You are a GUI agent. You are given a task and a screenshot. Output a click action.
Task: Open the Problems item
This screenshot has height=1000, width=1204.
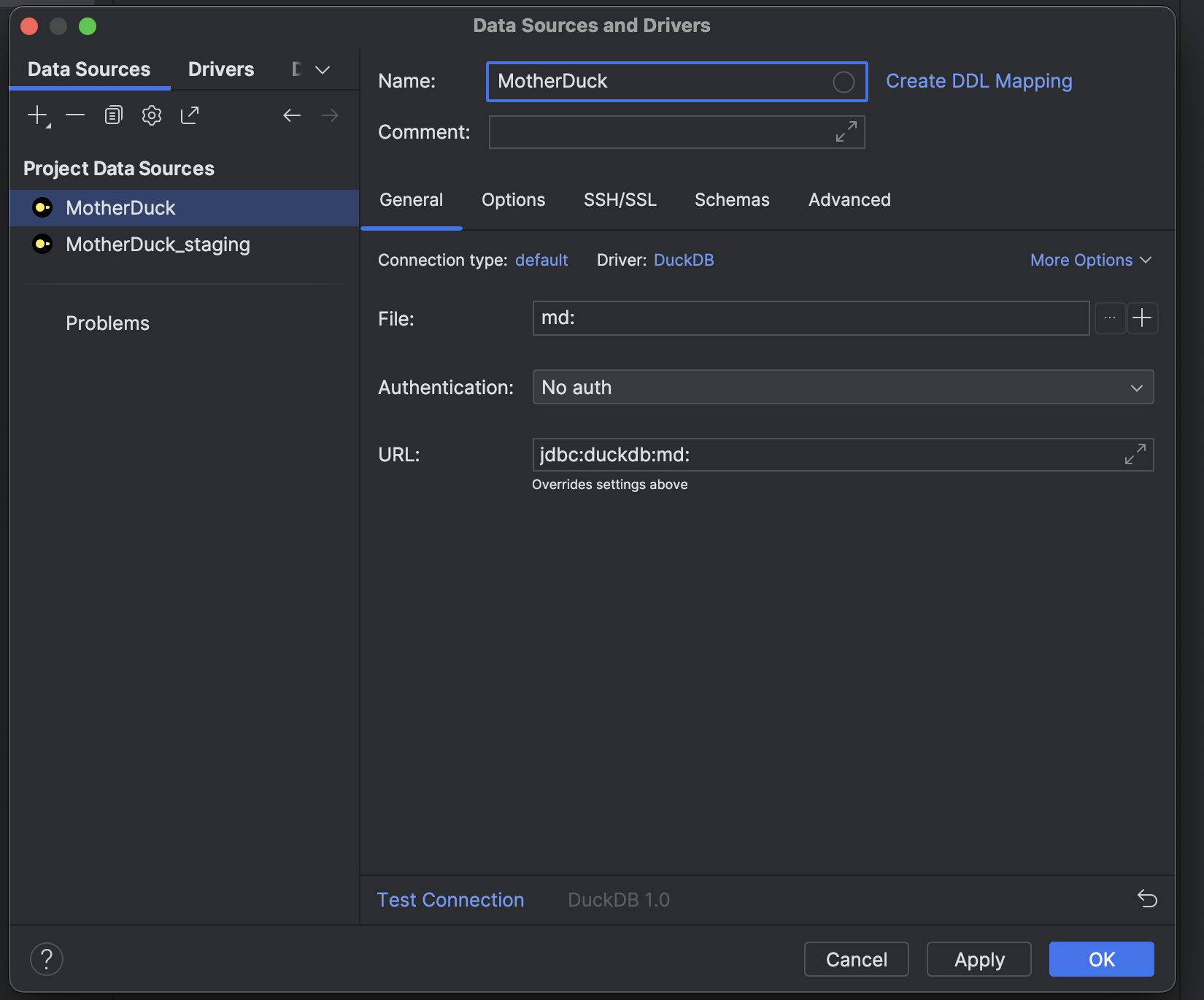tap(107, 323)
